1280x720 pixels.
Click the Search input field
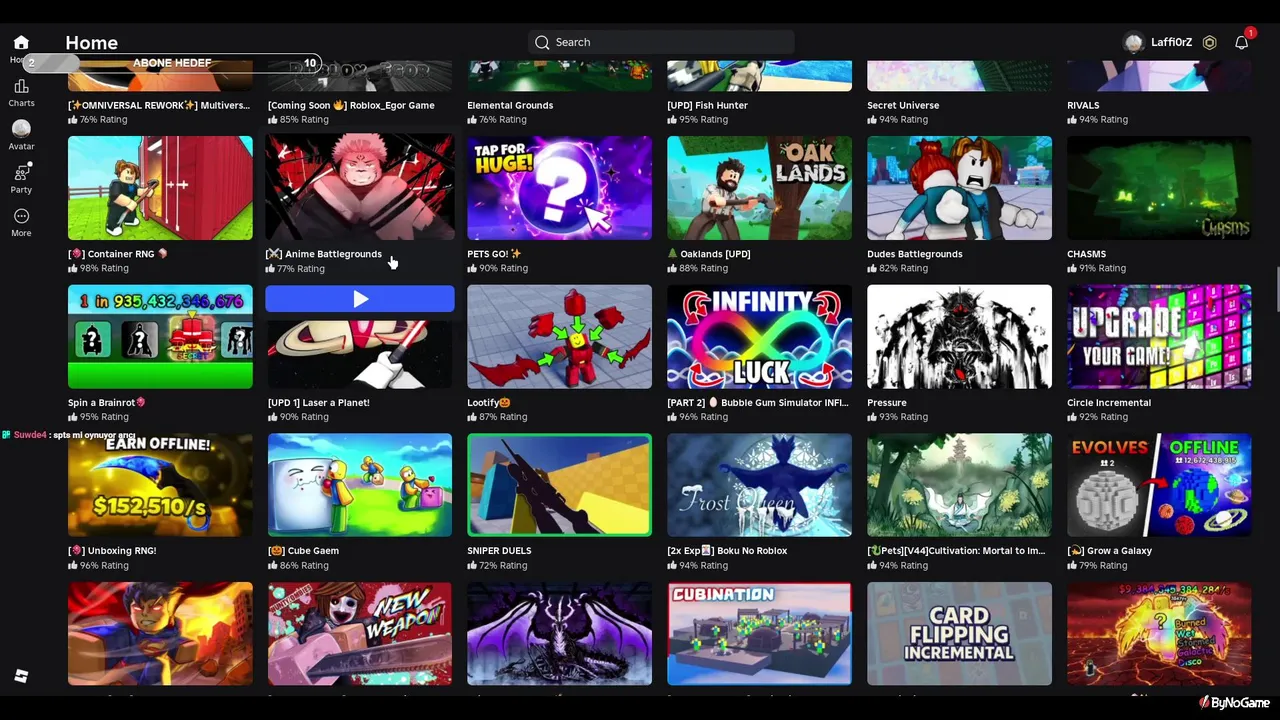[661, 42]
